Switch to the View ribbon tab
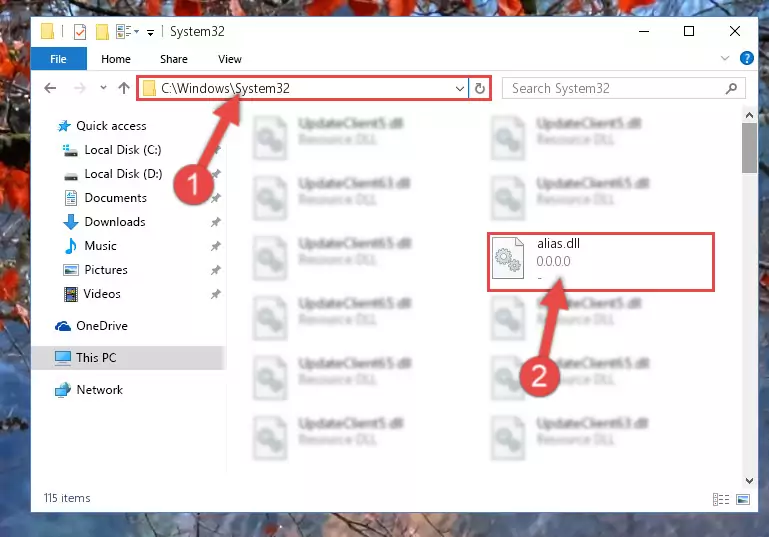 (230, 59)
